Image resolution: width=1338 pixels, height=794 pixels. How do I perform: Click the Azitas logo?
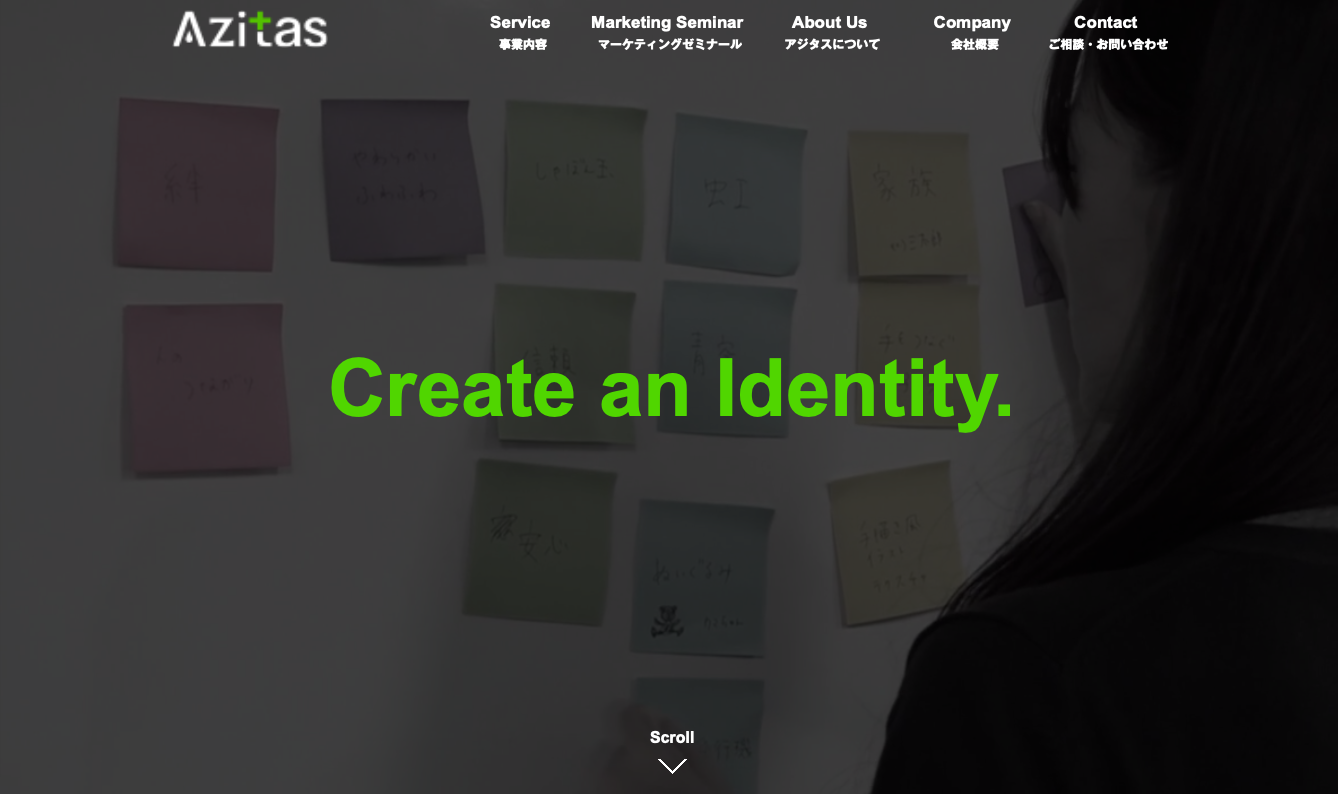coord(250,30)
